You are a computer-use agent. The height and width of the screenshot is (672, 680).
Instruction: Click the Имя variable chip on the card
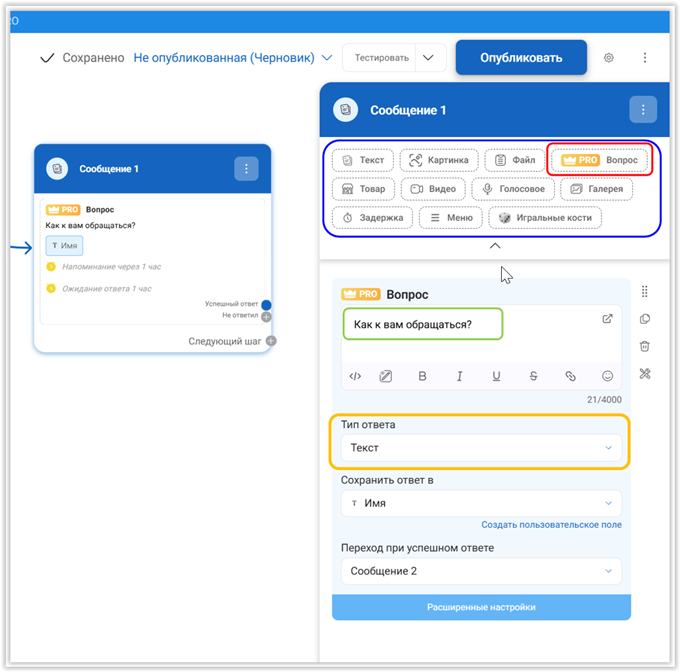pos(64,245)
